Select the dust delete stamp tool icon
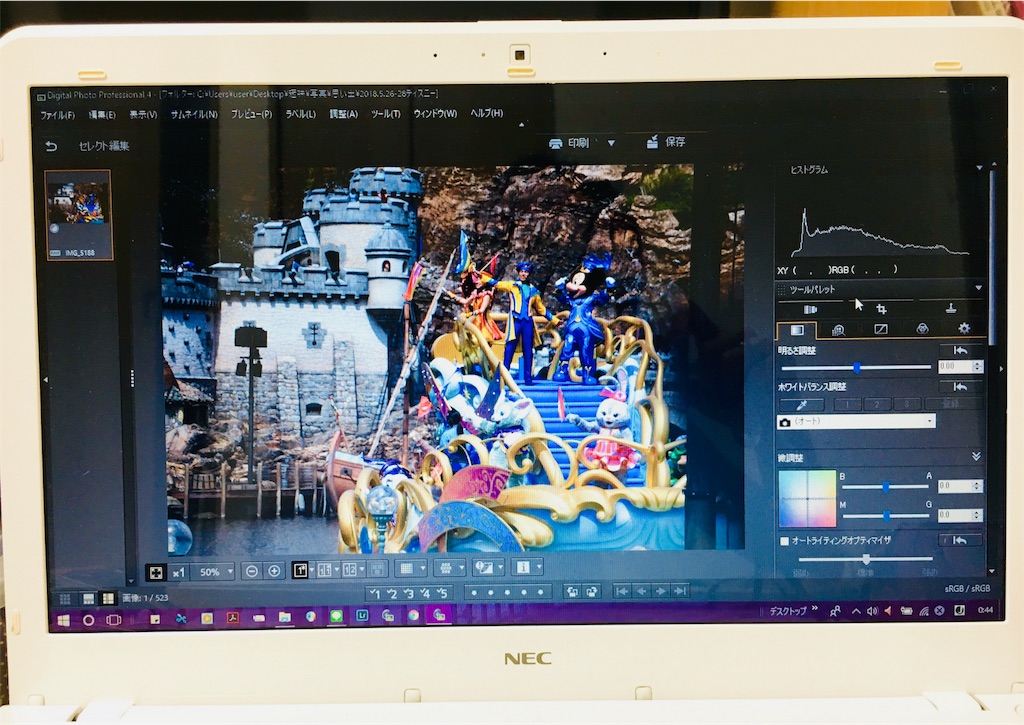The image size is (1024, 725). pos(951,308)
